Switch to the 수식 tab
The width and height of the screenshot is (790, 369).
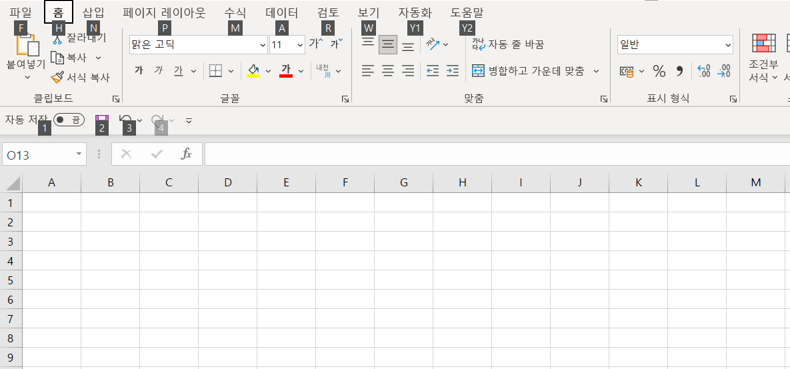pyautogui.click(x=235, y=13)
